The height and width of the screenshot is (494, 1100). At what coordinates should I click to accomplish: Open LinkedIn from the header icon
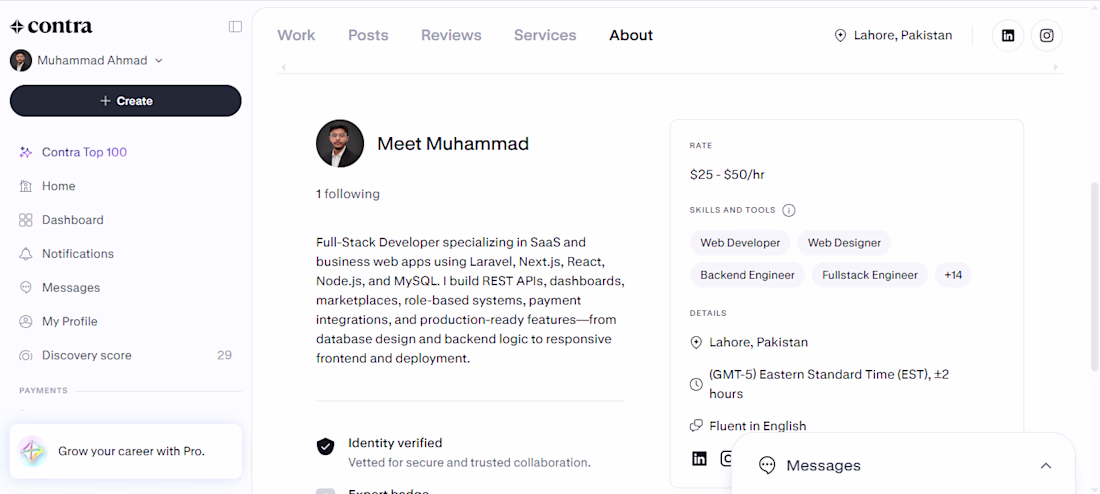click(1008, 36)
